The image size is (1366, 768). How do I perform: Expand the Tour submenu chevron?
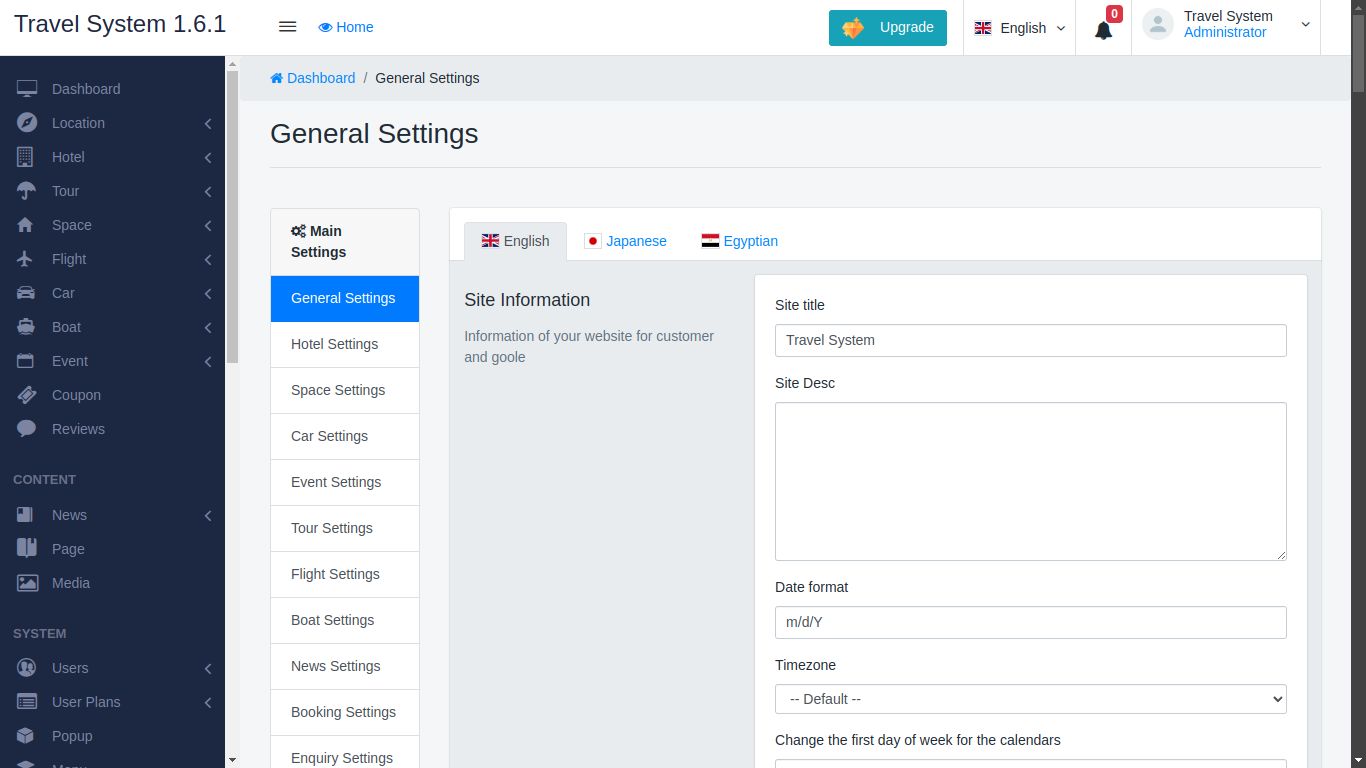coord(208,191)
